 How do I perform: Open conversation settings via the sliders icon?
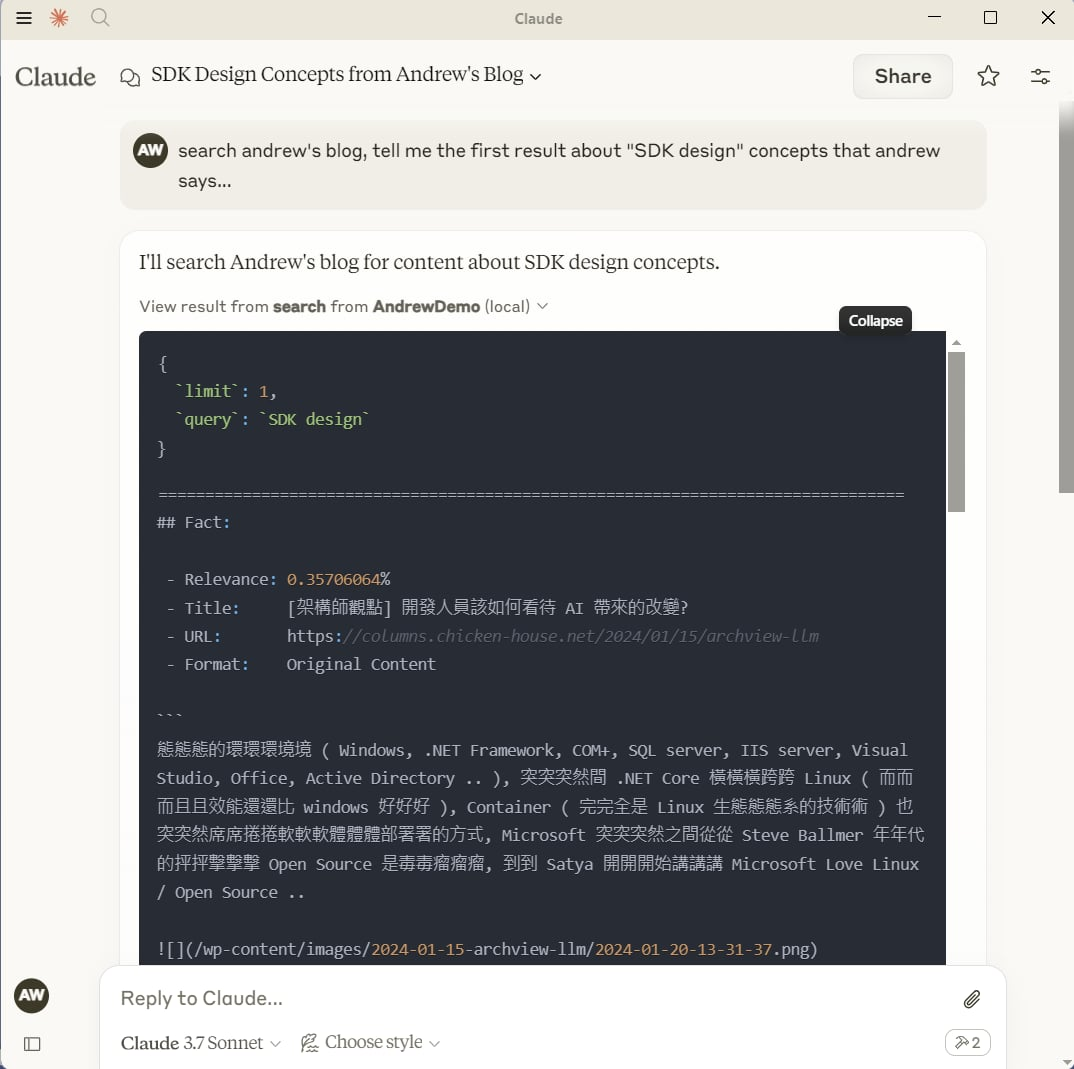[1040, 75]
